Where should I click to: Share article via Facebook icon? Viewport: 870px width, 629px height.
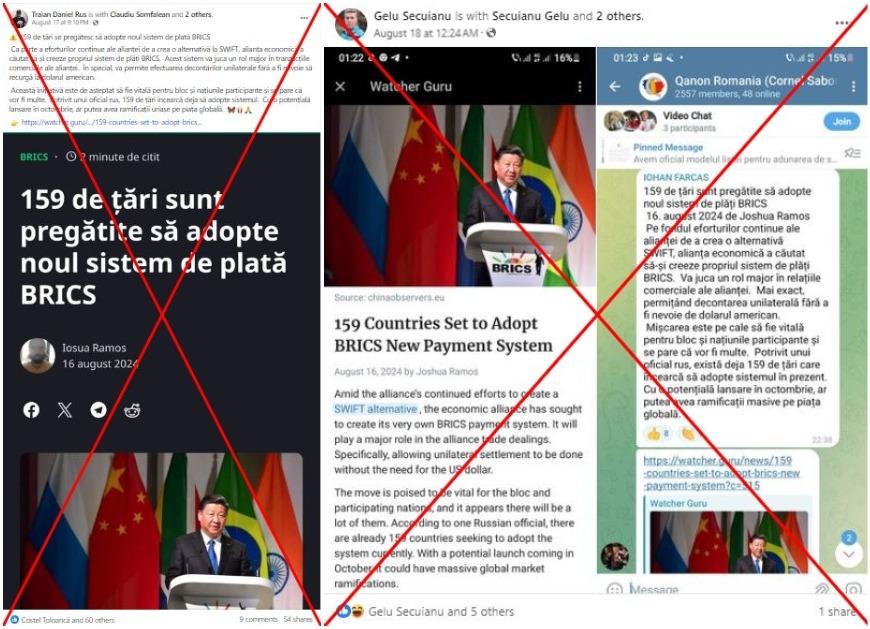32,410
